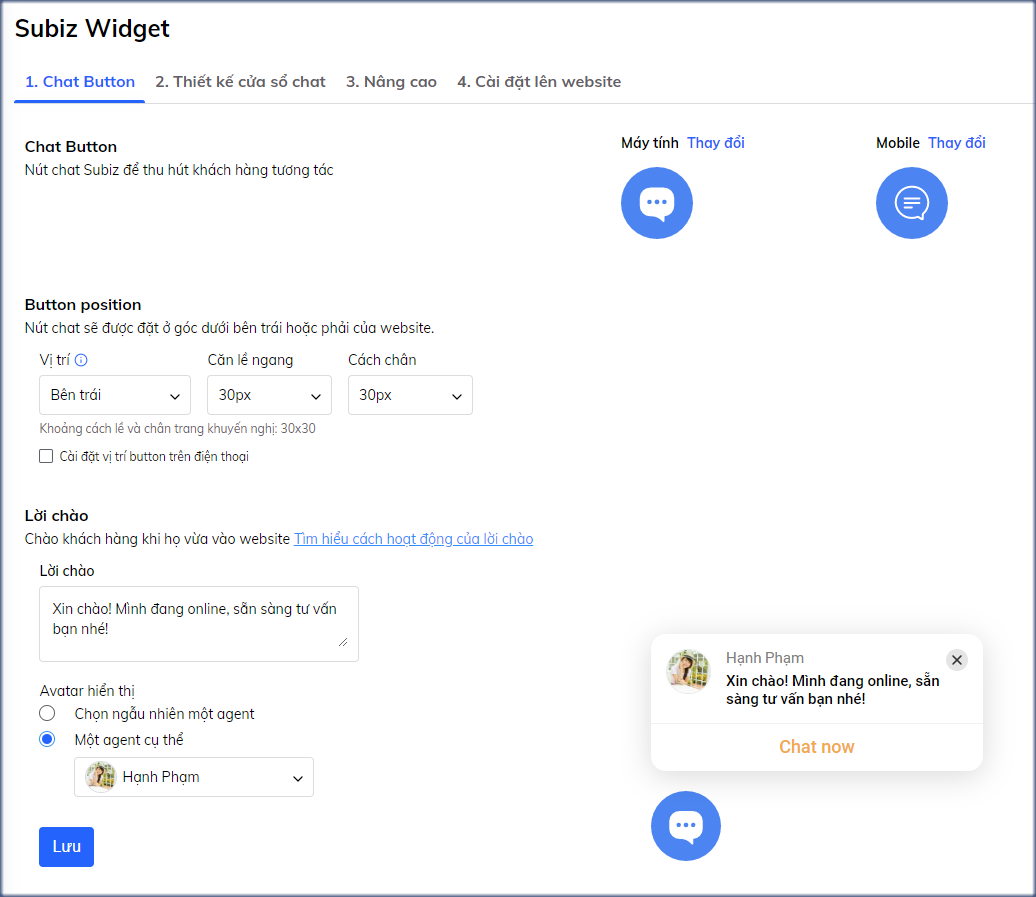Click Chat now in the greeting preview

pos(816,746)
